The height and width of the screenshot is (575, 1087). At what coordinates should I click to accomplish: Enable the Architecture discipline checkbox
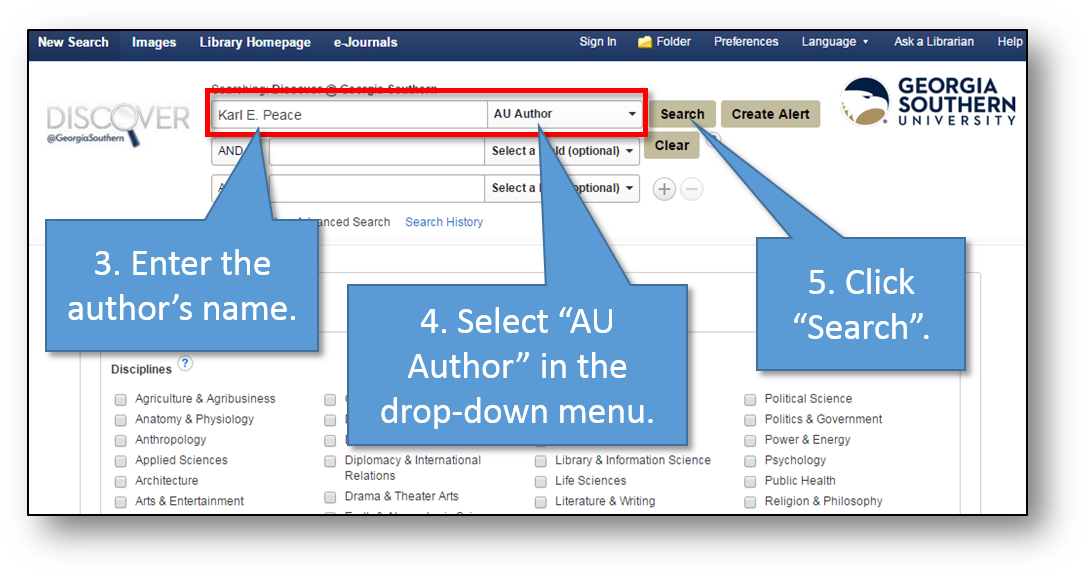[x=121, y=481]
